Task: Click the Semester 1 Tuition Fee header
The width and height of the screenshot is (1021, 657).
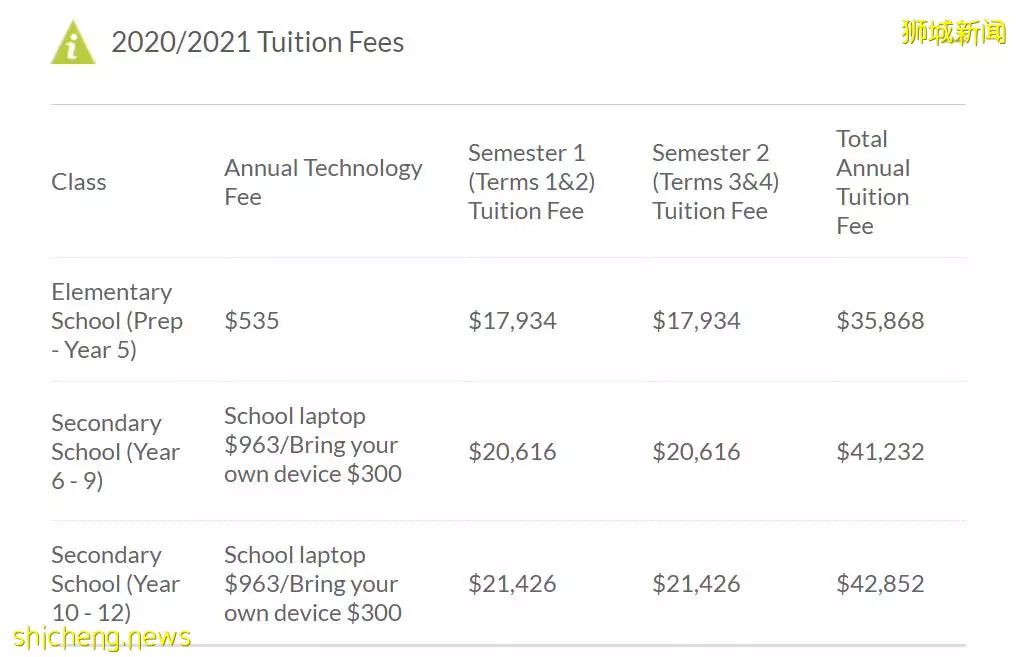Action: coord(531,182)
